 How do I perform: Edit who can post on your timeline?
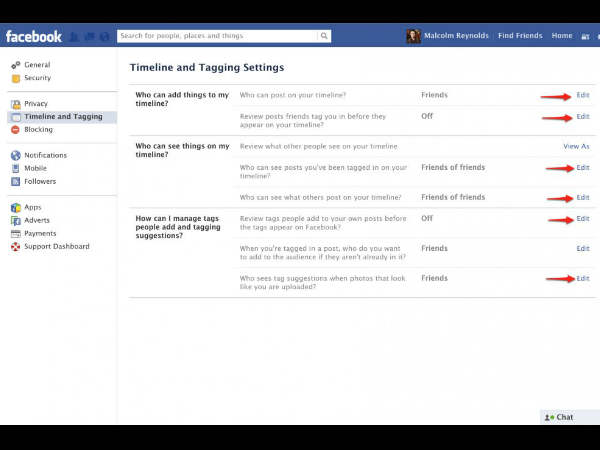[x=583, y=95]
